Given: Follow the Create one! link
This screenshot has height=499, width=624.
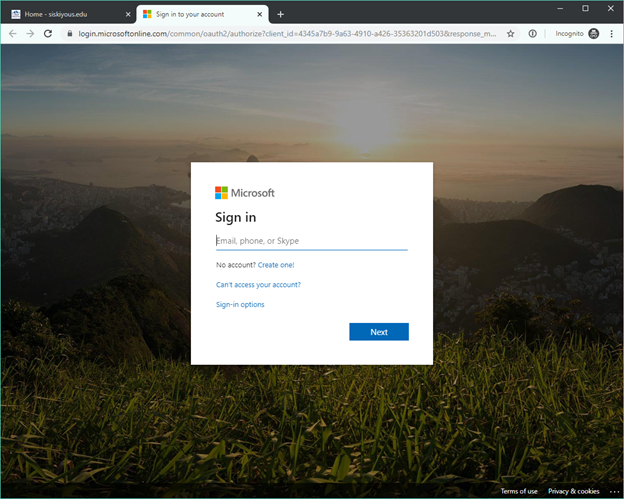Looking at the screenshot, I should (x=276, y=265).
